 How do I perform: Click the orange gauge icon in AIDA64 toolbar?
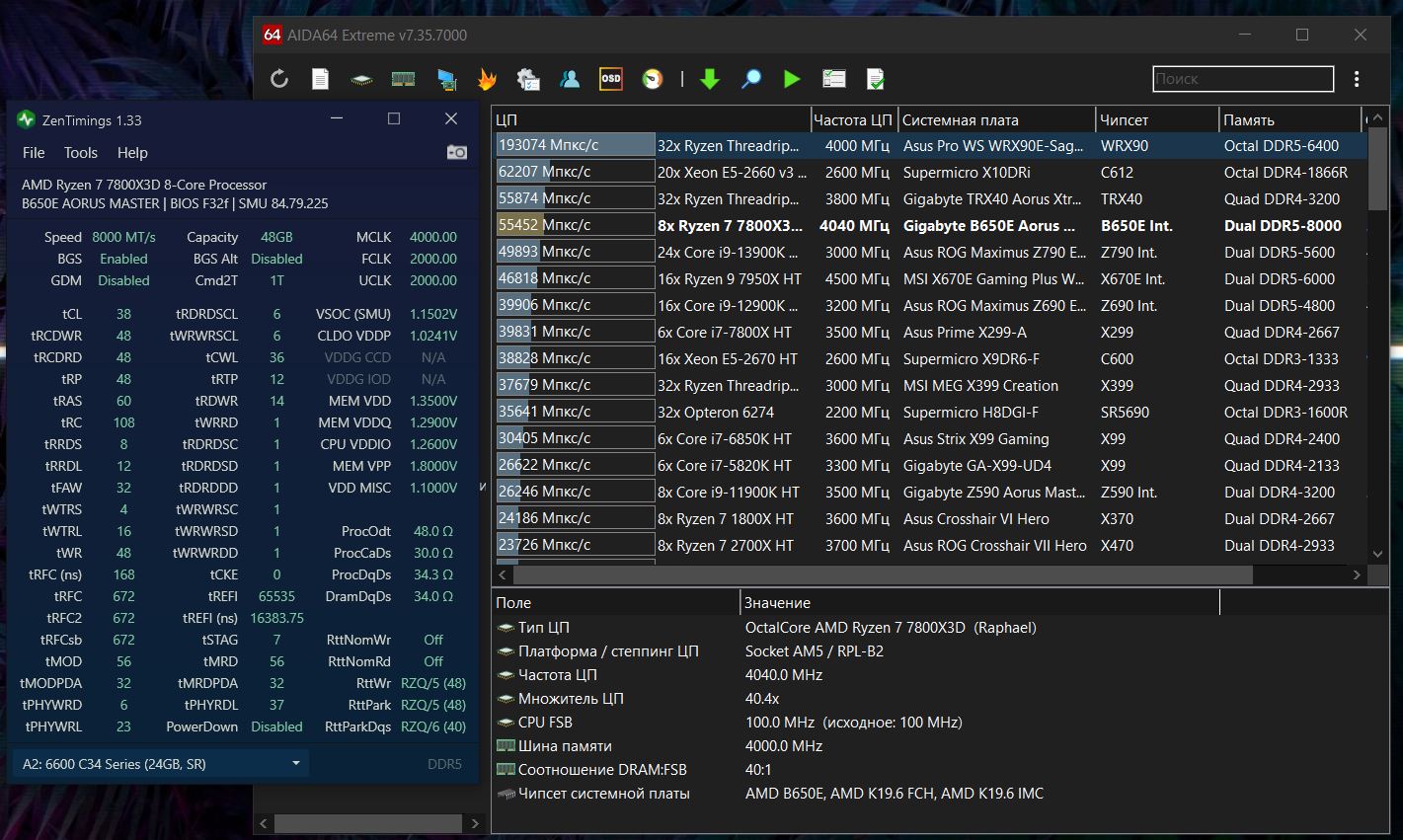pos(653,79)
